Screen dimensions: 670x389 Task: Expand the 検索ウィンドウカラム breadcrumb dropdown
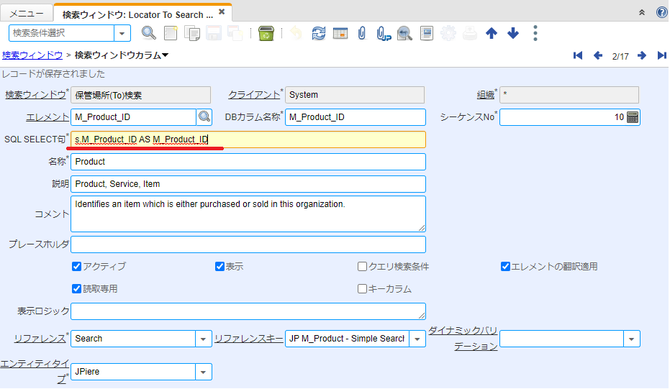(x=165, y=55)
